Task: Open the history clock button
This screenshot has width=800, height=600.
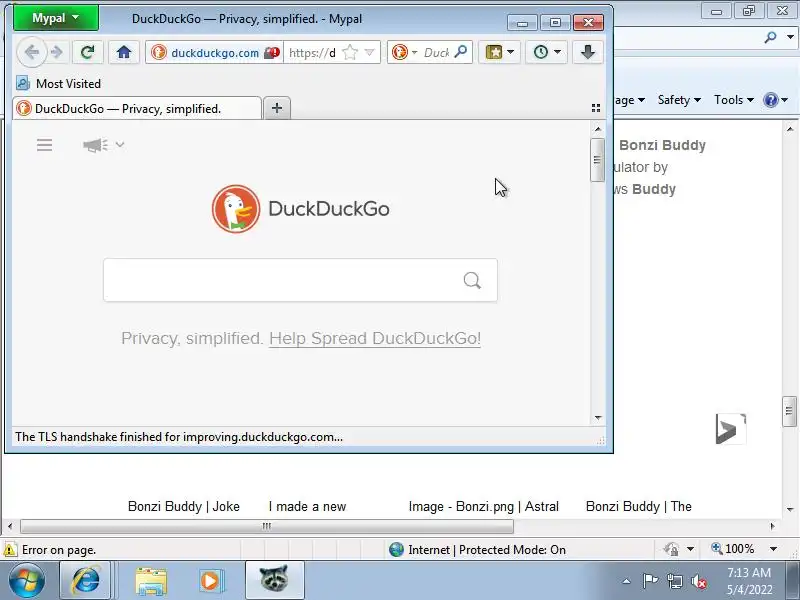Action: pos(541,52)
